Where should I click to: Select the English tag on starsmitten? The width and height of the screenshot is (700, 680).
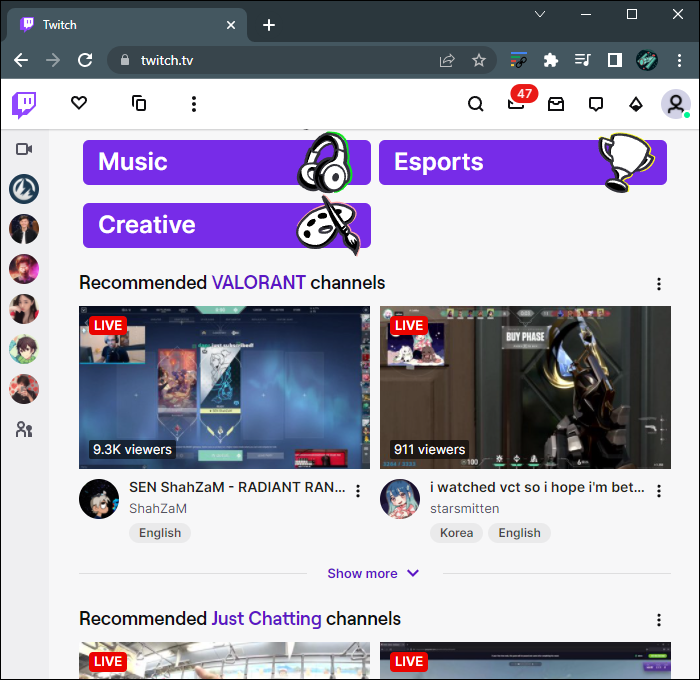[x=519, y=533]
